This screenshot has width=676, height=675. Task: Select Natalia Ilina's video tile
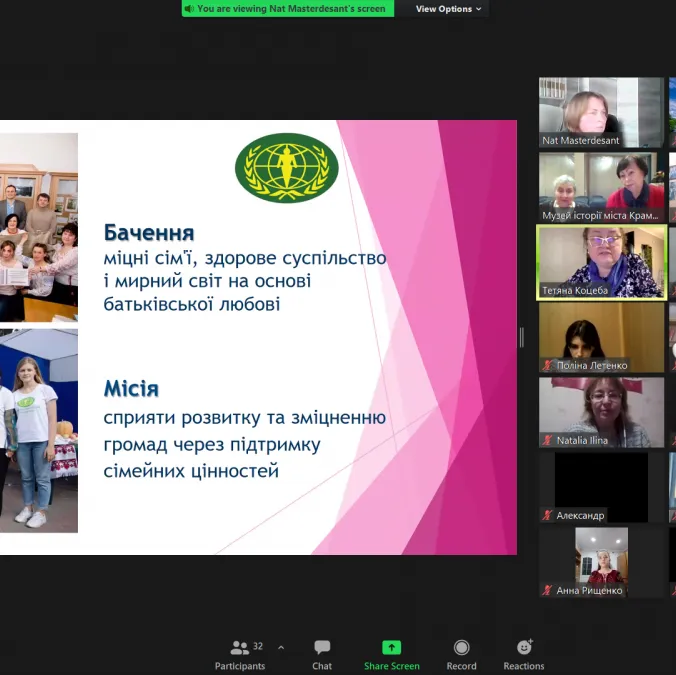click(601, 412)
